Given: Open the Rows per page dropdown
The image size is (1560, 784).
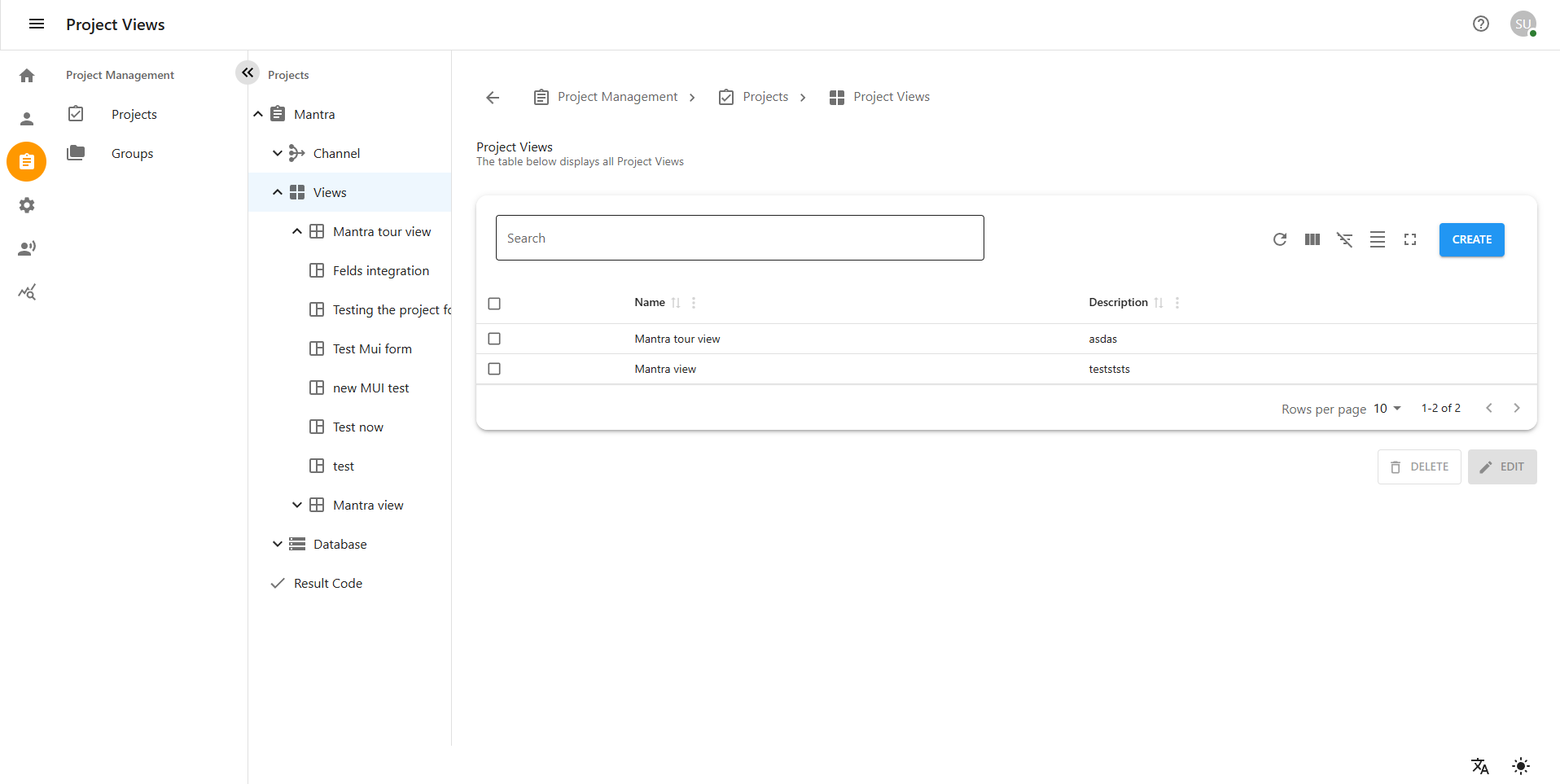Looking at the screenshot, I should 1387,408.
